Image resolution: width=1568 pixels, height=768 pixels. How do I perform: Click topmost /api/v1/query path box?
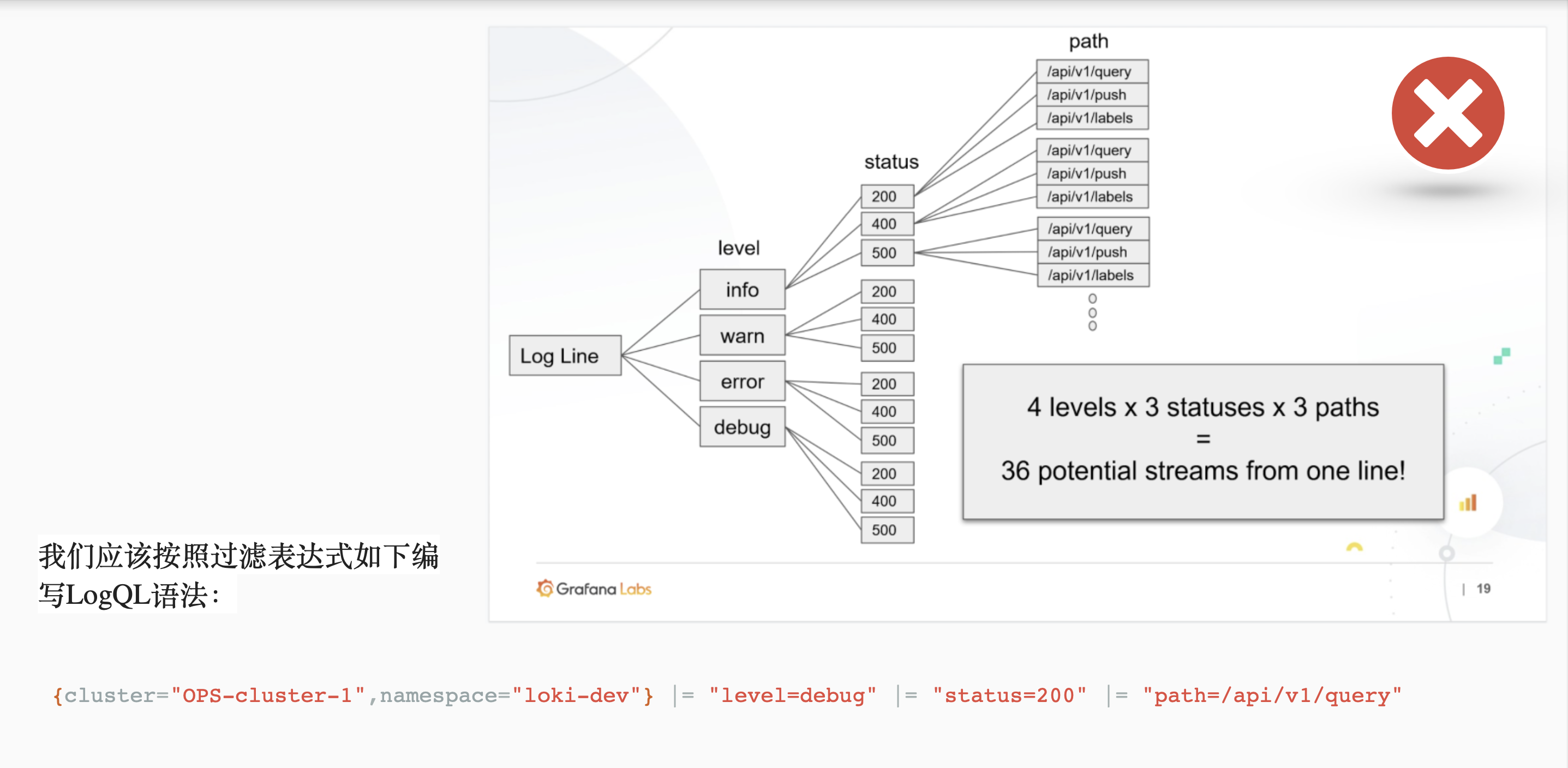click(1092, 71)
